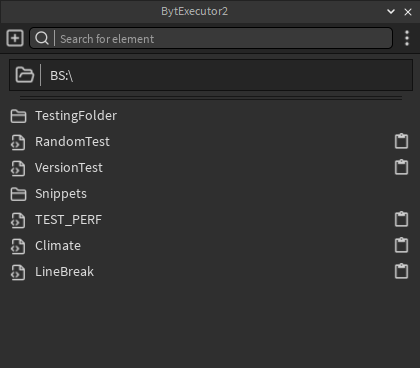This screenshot has height=368, width=420.
Task: Focus the Search for element field
Action: click(x=211, y=38)
